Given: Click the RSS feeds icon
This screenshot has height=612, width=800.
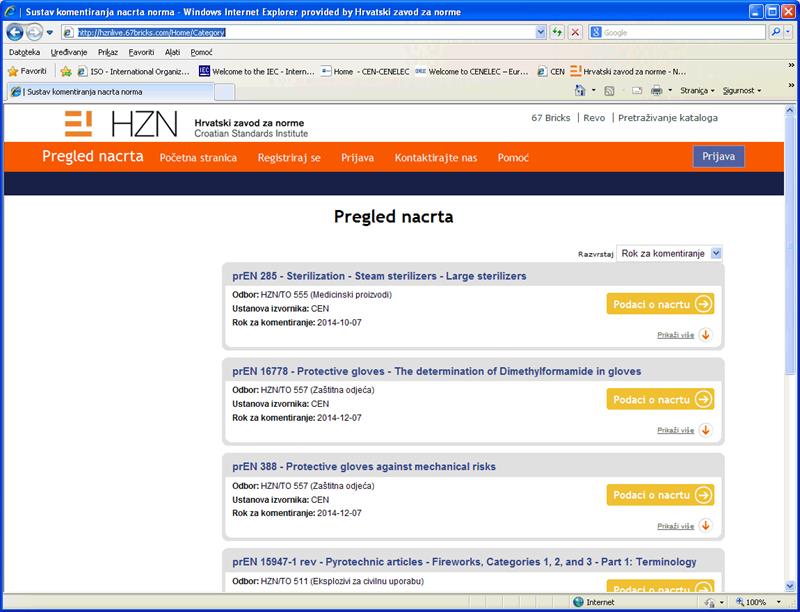Looking at the screenshot, I should (609, 91).
